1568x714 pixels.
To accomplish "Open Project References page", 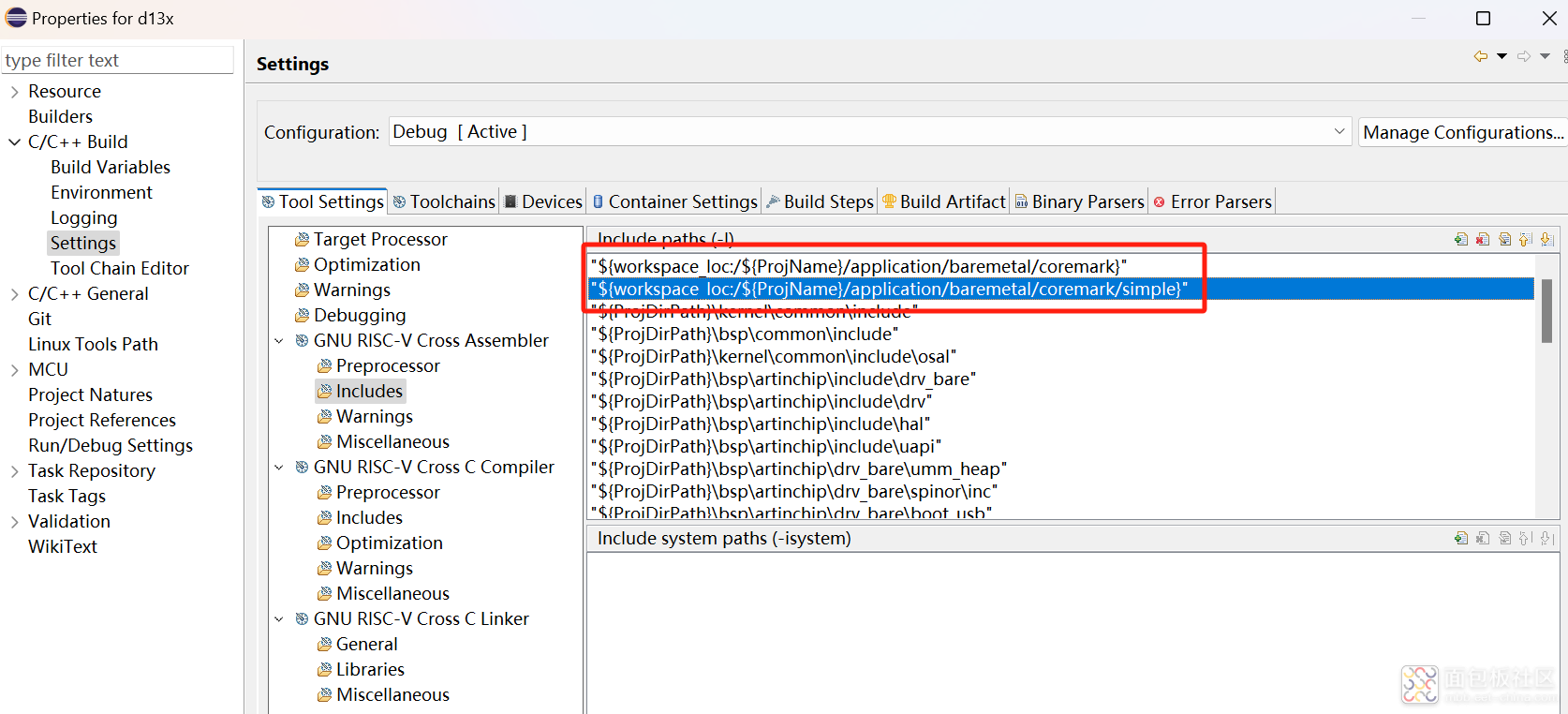I will [x=102, y=420].
